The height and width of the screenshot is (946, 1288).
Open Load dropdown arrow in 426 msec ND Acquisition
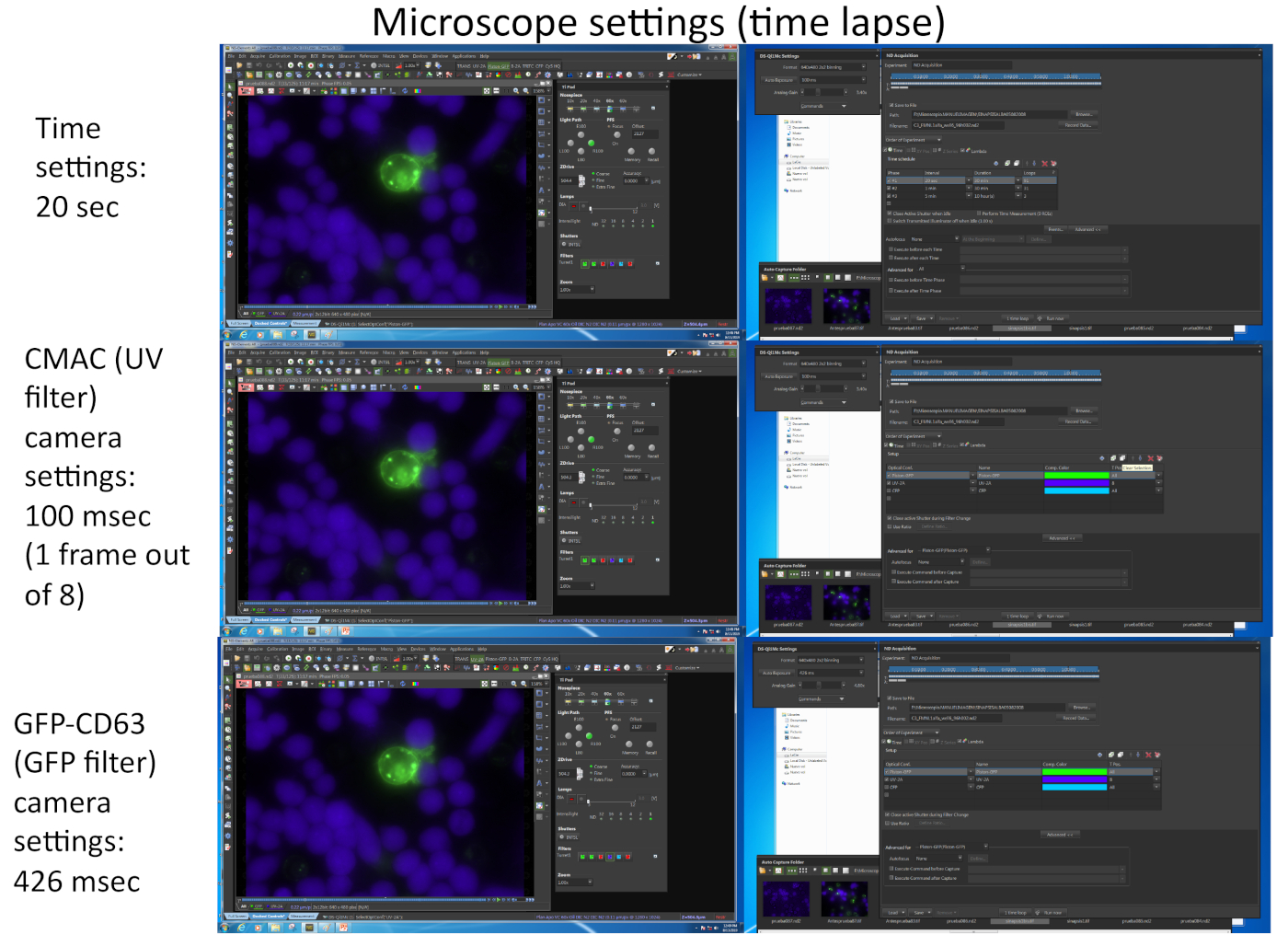(903, 912)
